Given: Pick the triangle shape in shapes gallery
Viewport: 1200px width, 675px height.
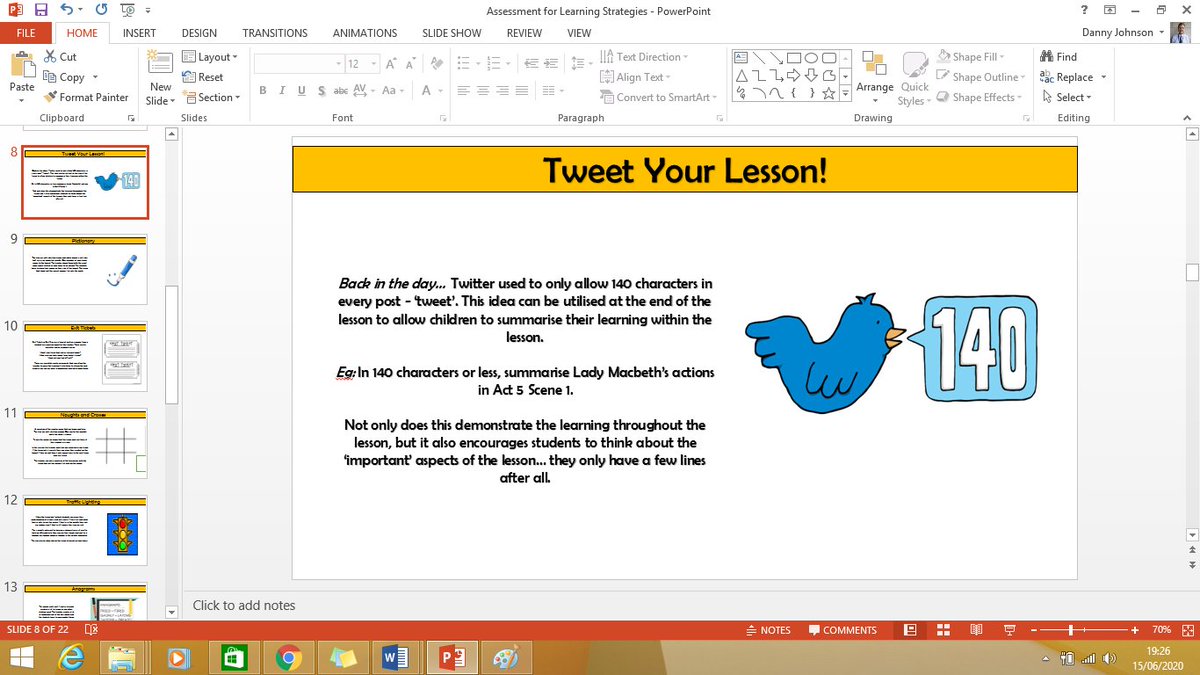Looking at the screenshot, I should (x=741, y=76).
